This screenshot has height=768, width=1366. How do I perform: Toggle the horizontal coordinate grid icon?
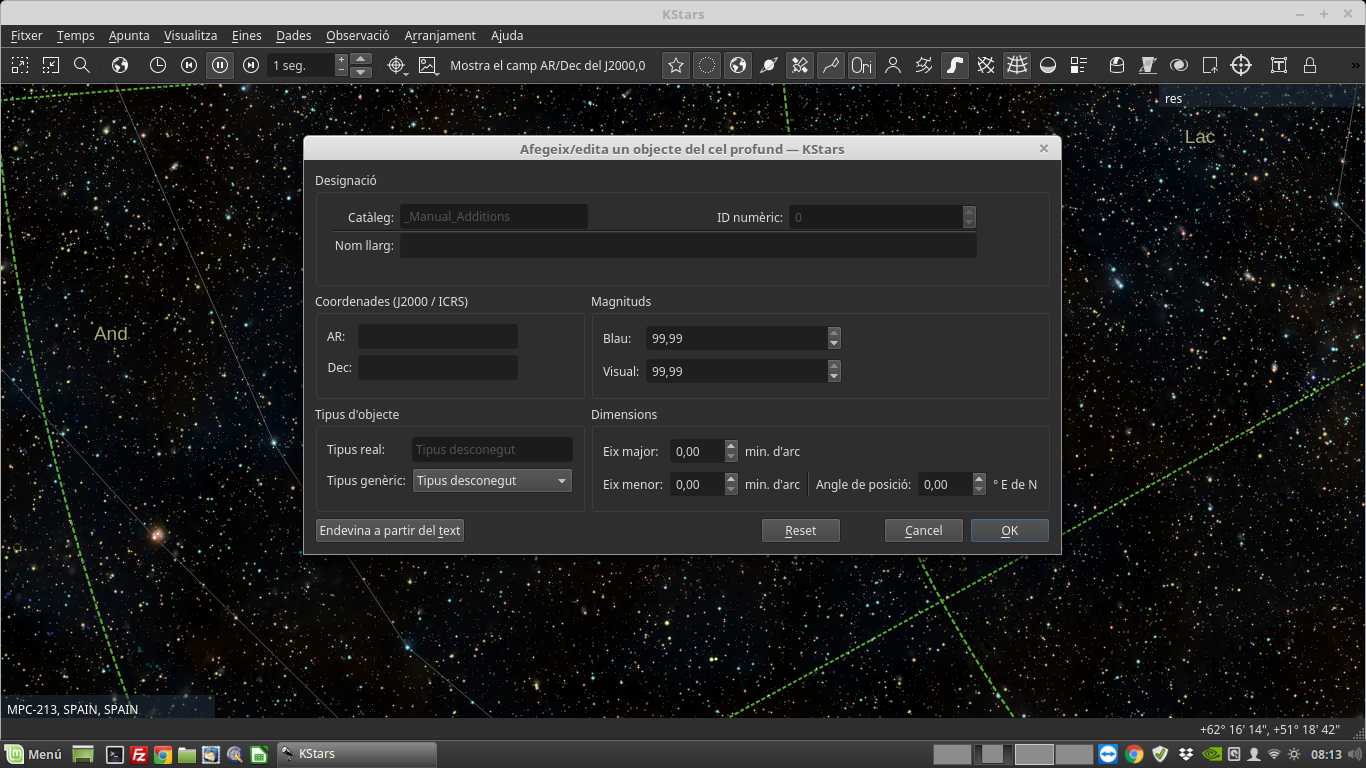point(1017,65)
